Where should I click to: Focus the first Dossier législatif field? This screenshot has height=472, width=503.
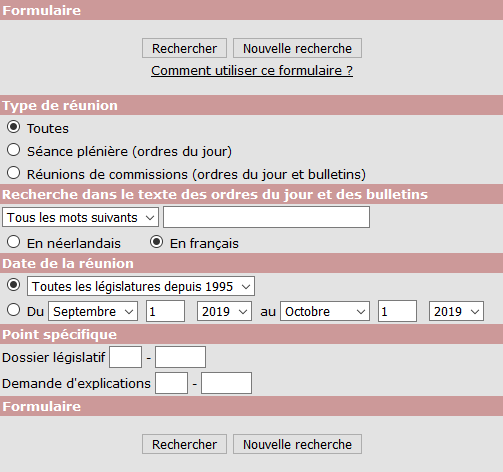pos(126,357)
